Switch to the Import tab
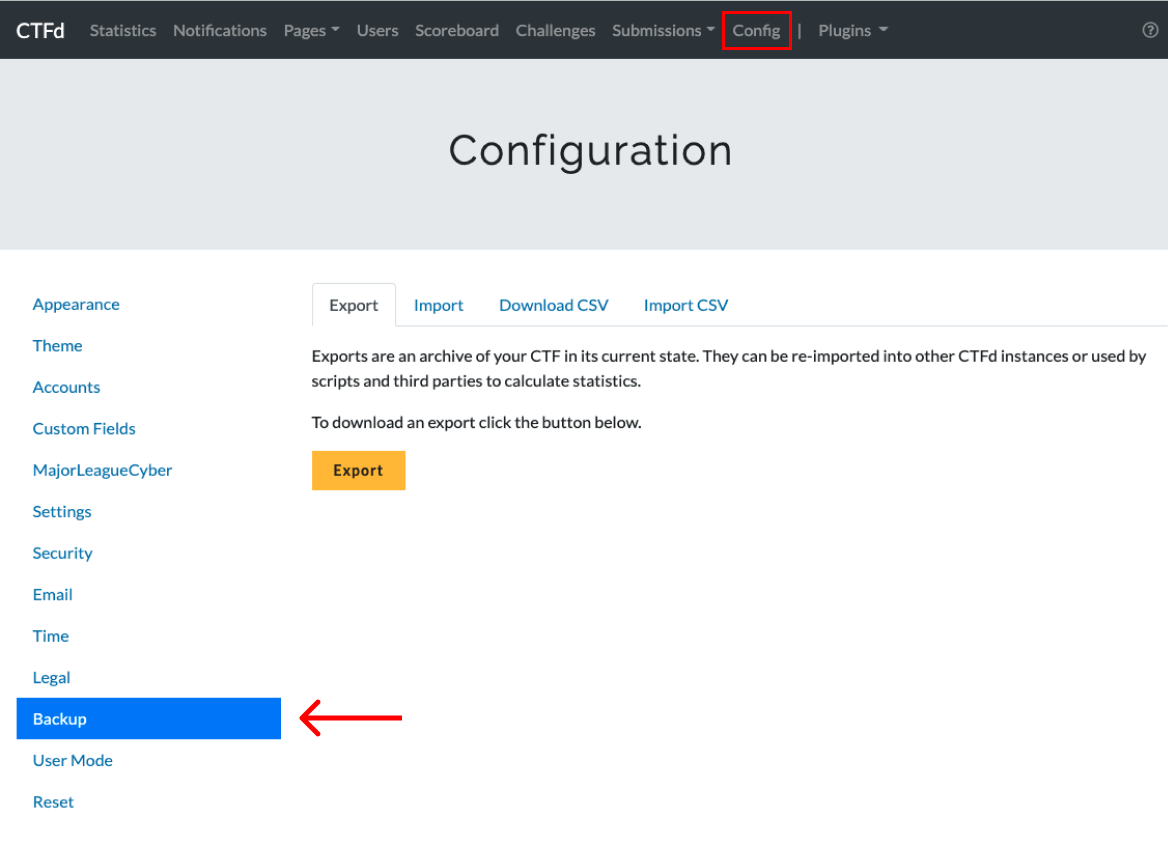The height and width of the screenshot is (855, 1168). (x=438, y=305)
